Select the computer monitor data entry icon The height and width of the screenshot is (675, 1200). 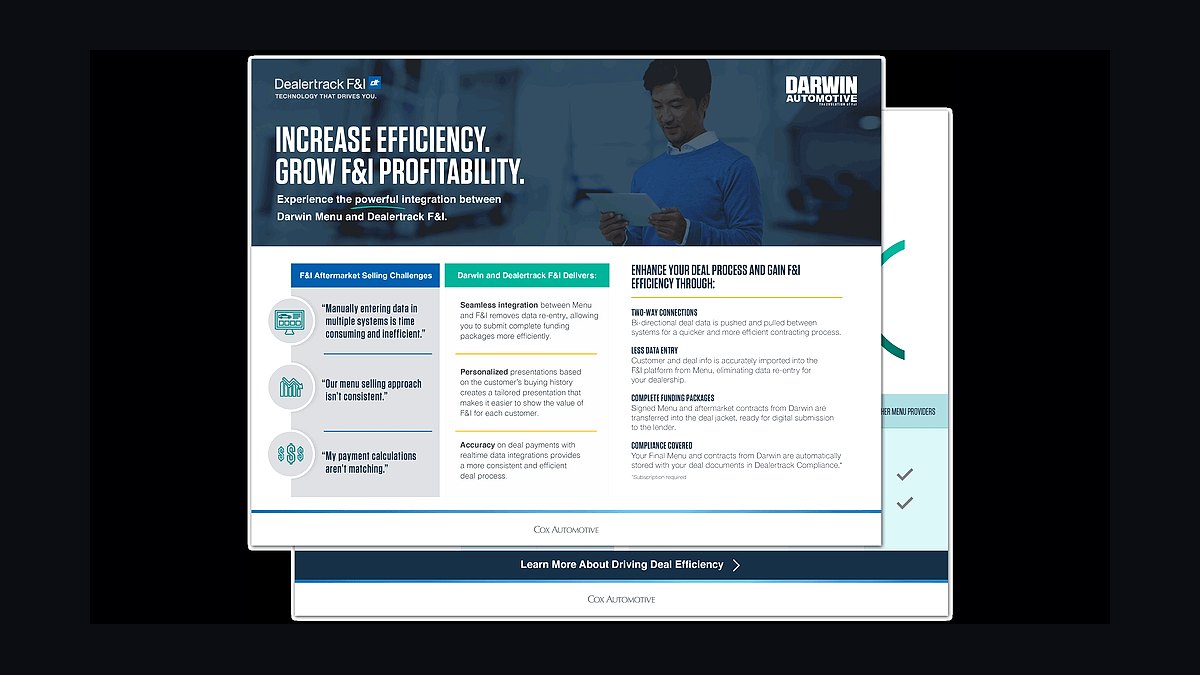click(x=292, y=322)
